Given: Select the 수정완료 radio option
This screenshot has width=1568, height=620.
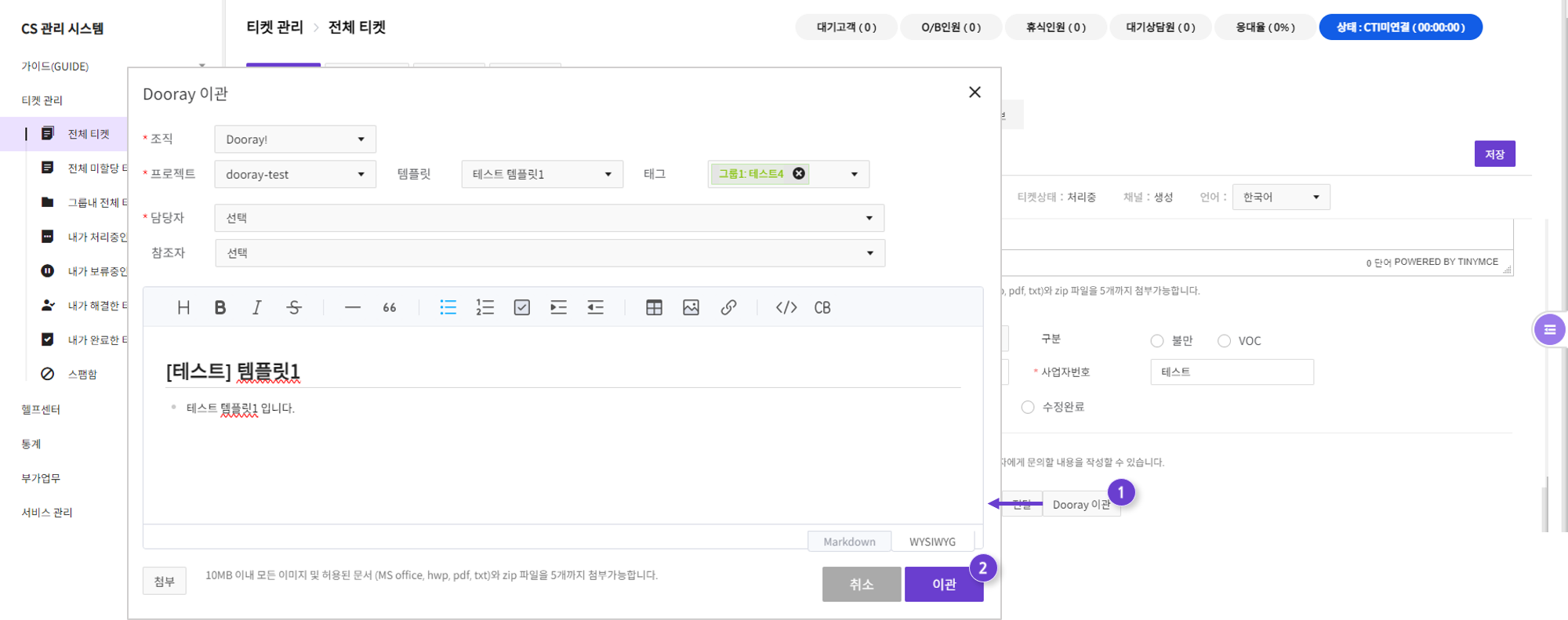Looking at the screenshot, I should click(x=1028, y=407).
